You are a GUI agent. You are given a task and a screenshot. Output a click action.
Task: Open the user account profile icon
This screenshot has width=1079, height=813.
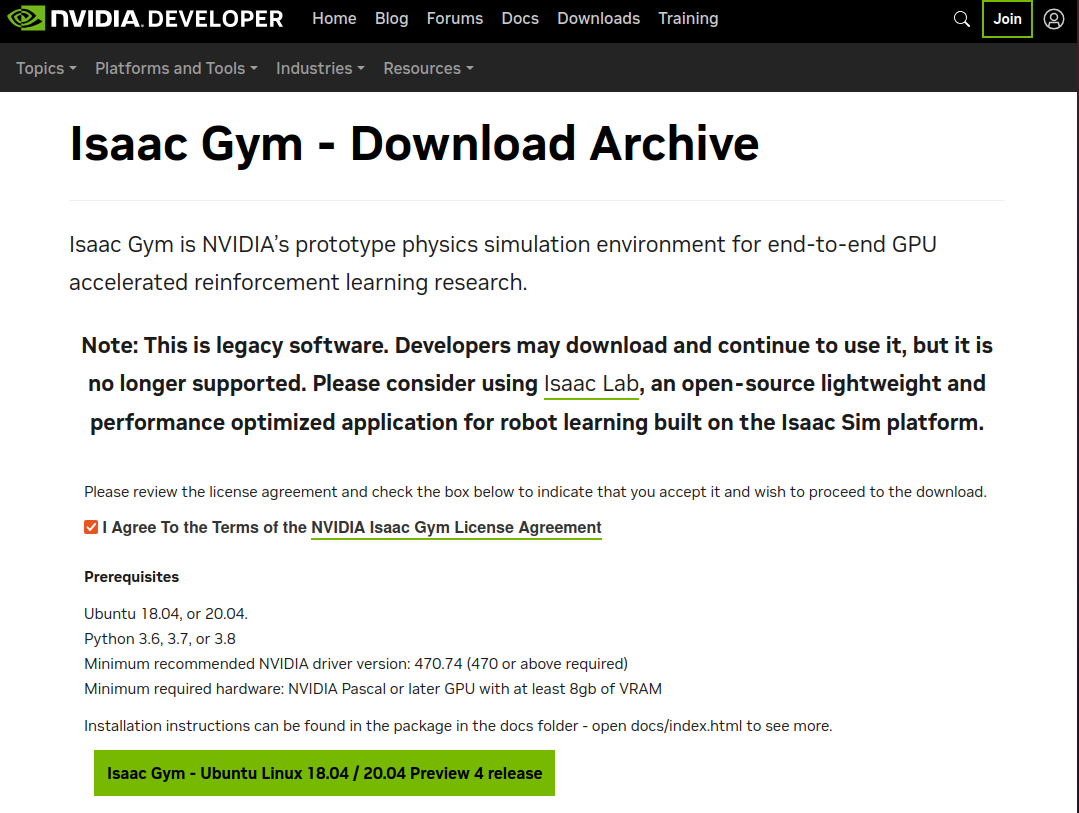click(1054, 19)
